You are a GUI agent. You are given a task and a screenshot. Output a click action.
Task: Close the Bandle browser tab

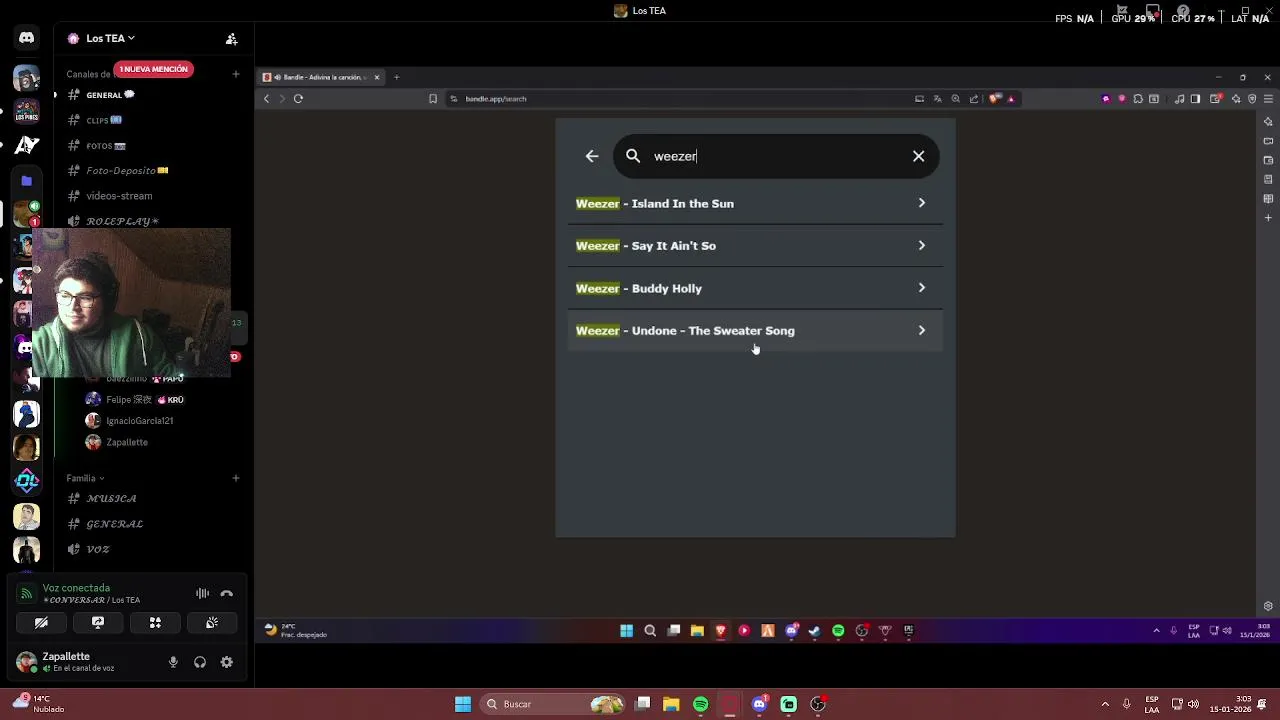(377, 77)
